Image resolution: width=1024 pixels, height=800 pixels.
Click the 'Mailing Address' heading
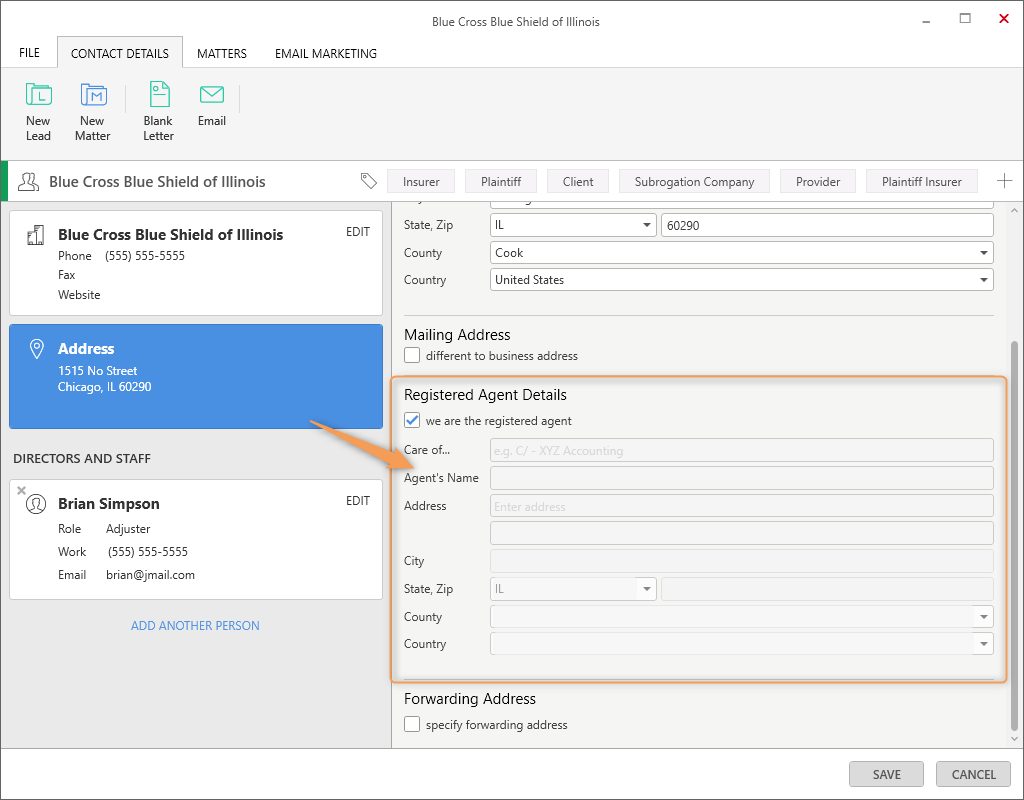coord(457,334)
